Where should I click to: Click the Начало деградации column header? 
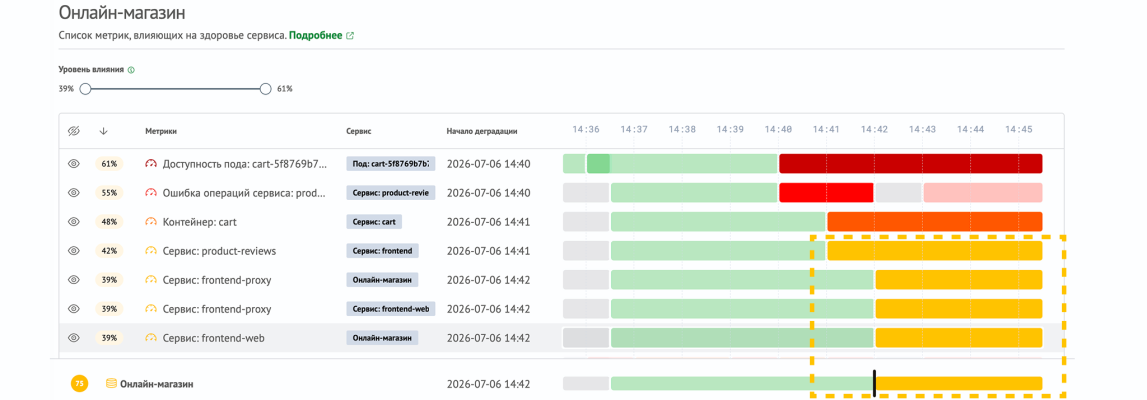[482, 132]
